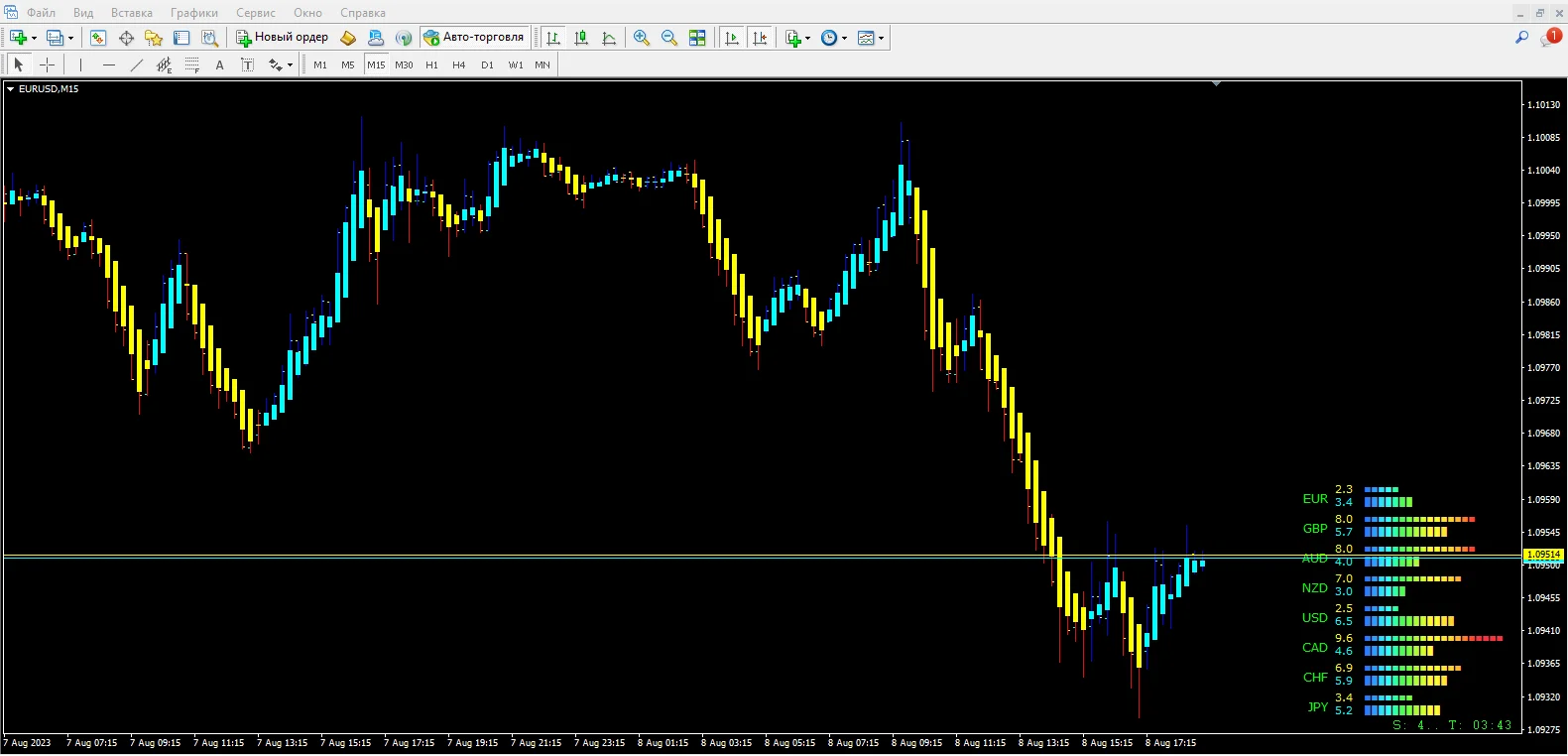Open the Templates icon
The image size is (1568, 756).
[x=866, y=38]
